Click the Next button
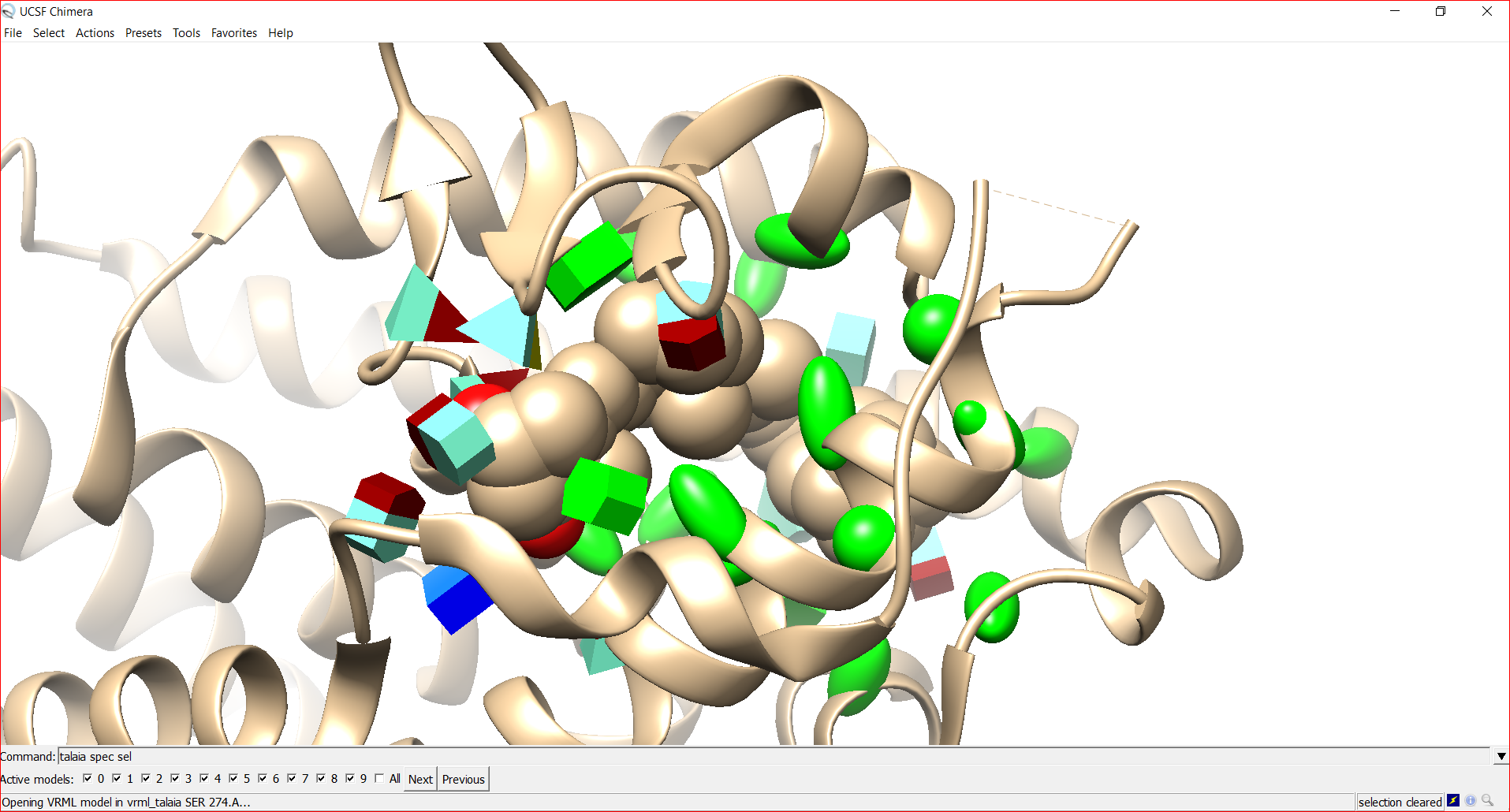 click(x=420, y=779)
